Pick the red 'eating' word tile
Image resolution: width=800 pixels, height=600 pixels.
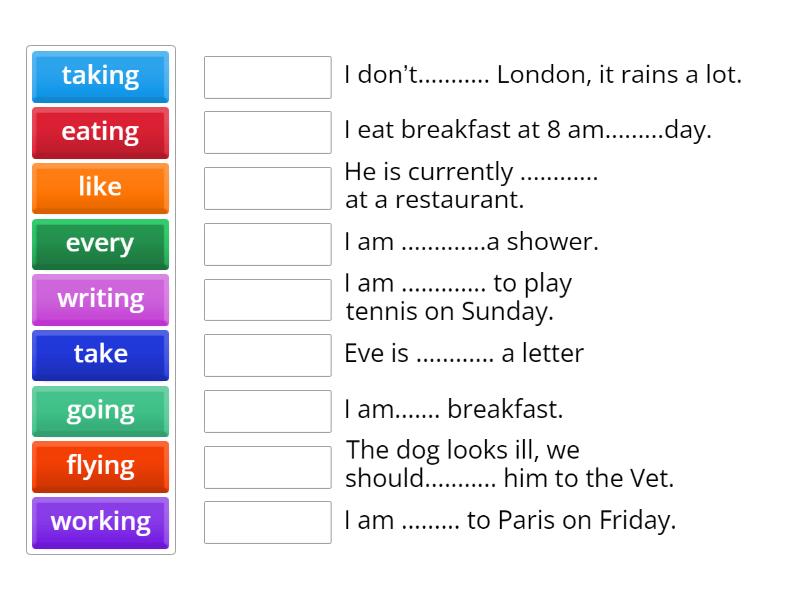point(100,132)
